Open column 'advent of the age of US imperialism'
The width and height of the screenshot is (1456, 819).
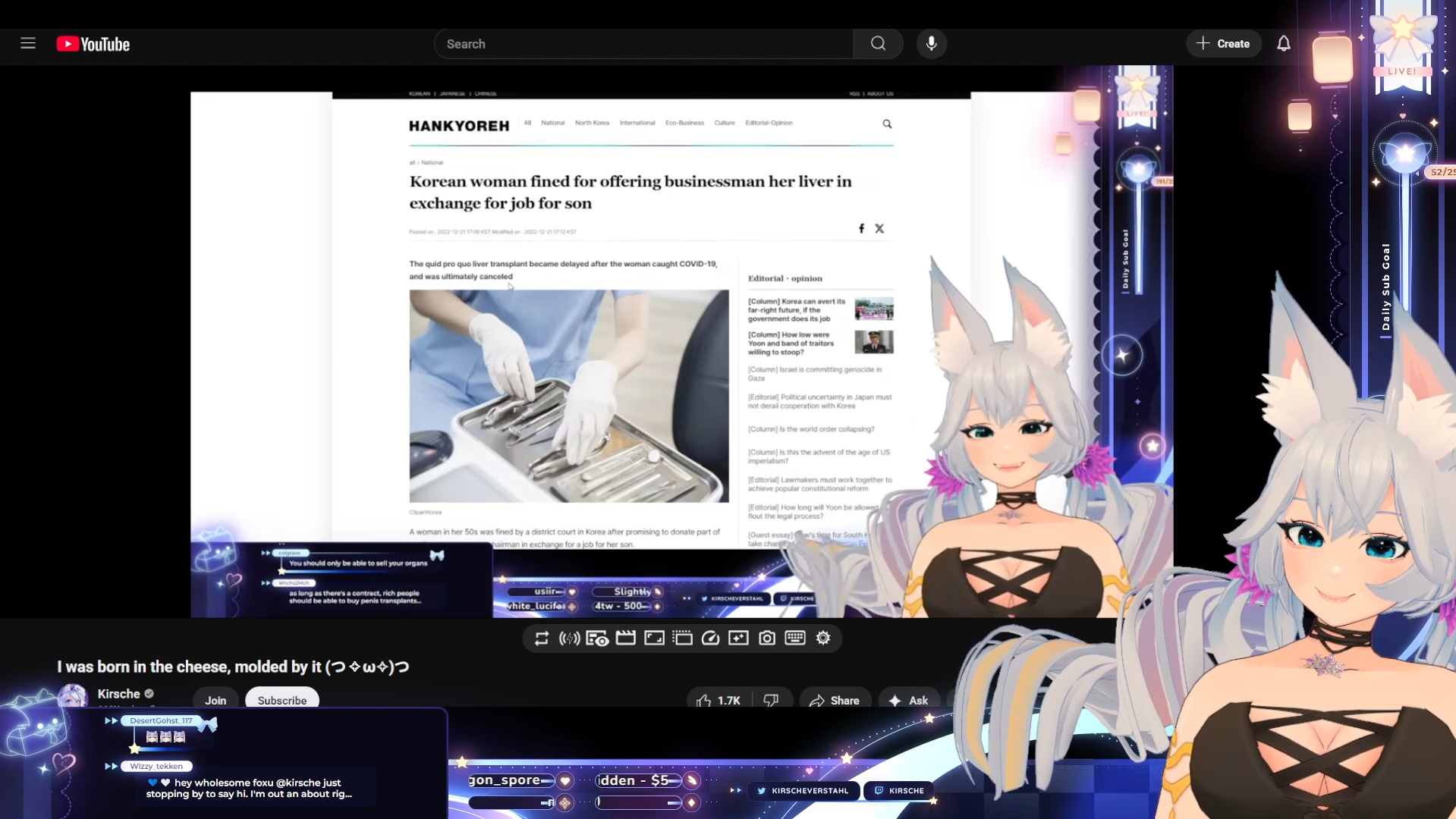tap(819, 457)
